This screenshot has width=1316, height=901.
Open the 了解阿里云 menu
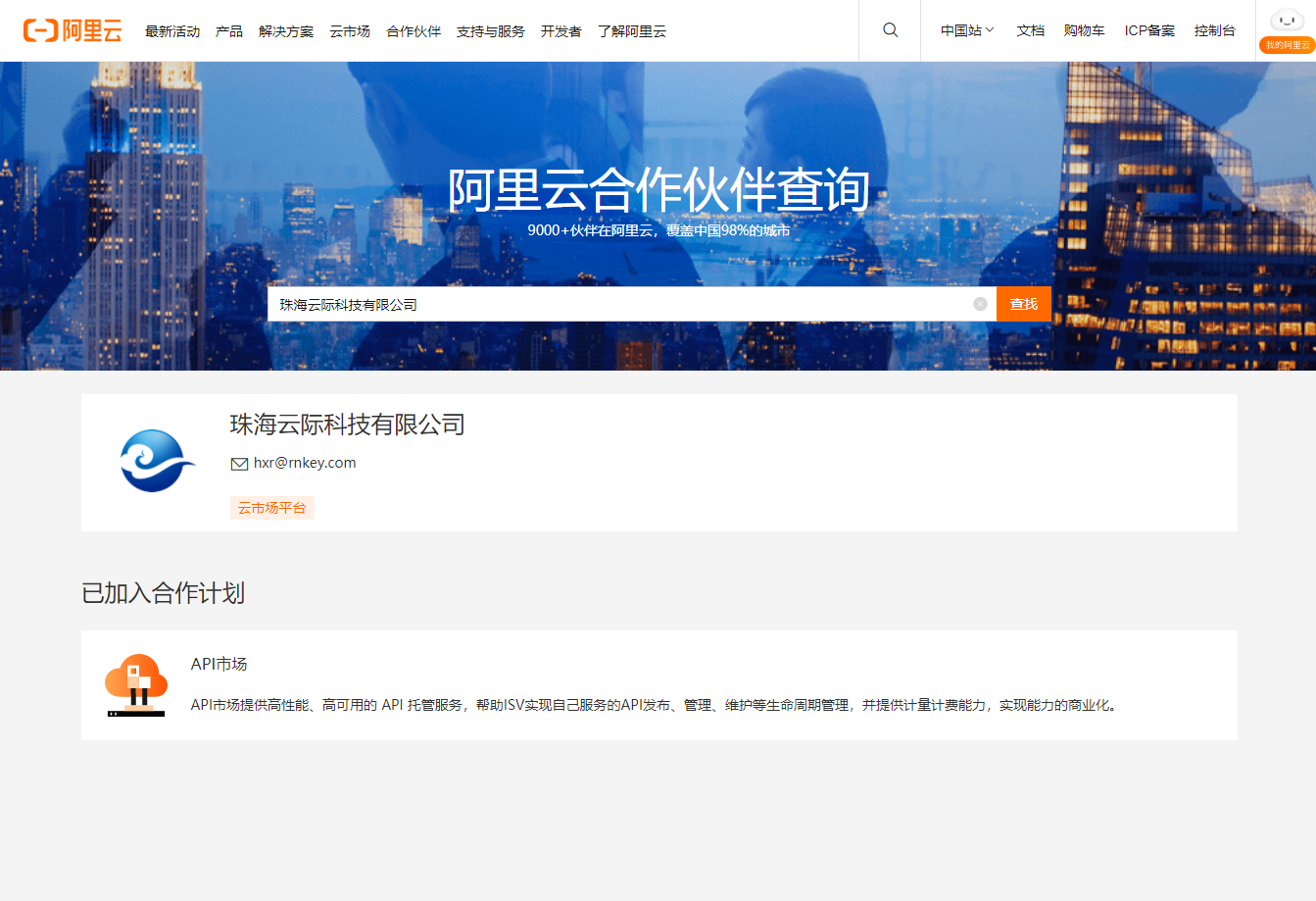coord(632,31)
